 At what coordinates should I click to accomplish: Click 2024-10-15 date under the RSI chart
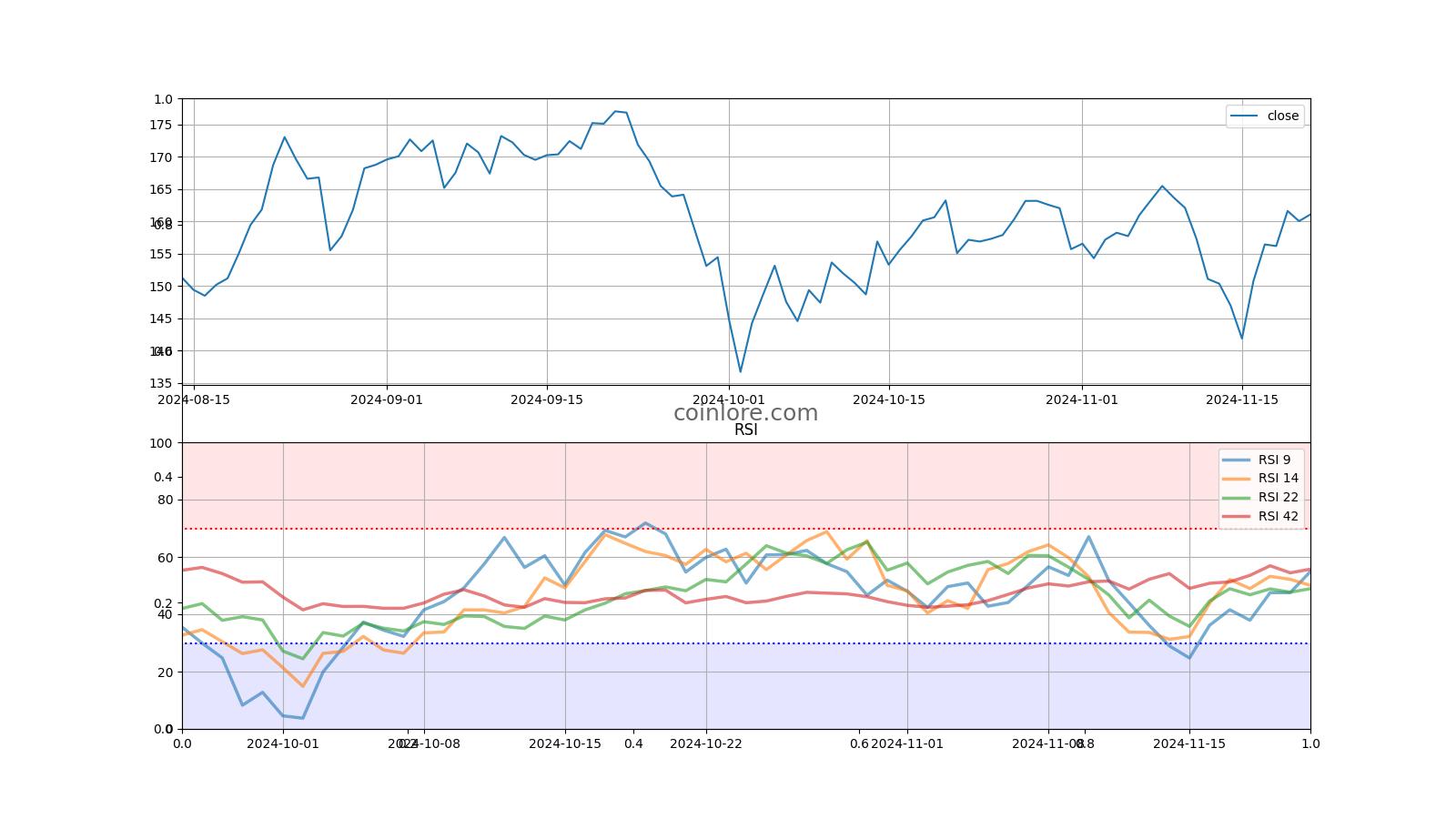[565, 743]
